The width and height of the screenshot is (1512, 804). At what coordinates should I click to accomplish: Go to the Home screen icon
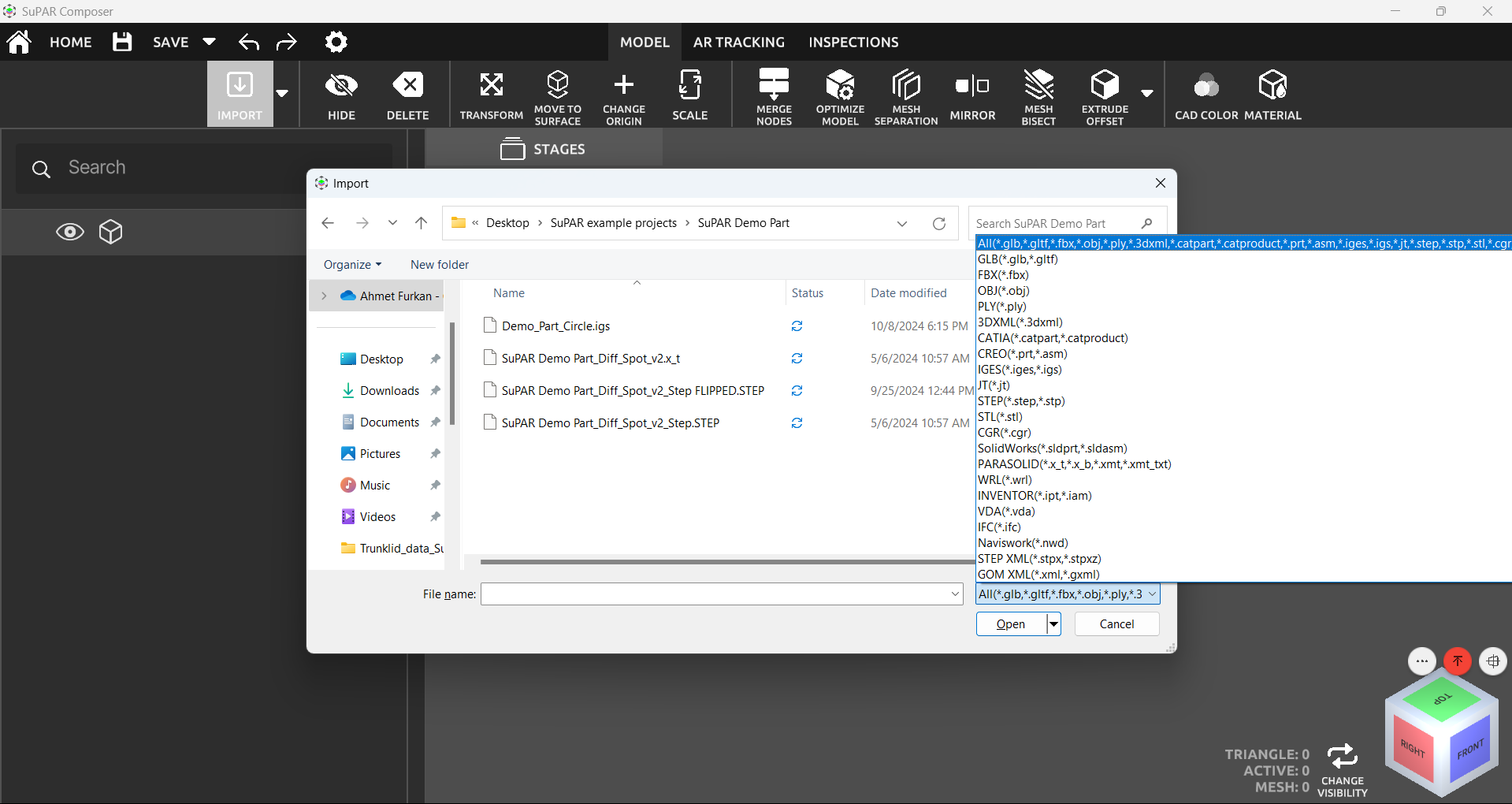[19, 42]
